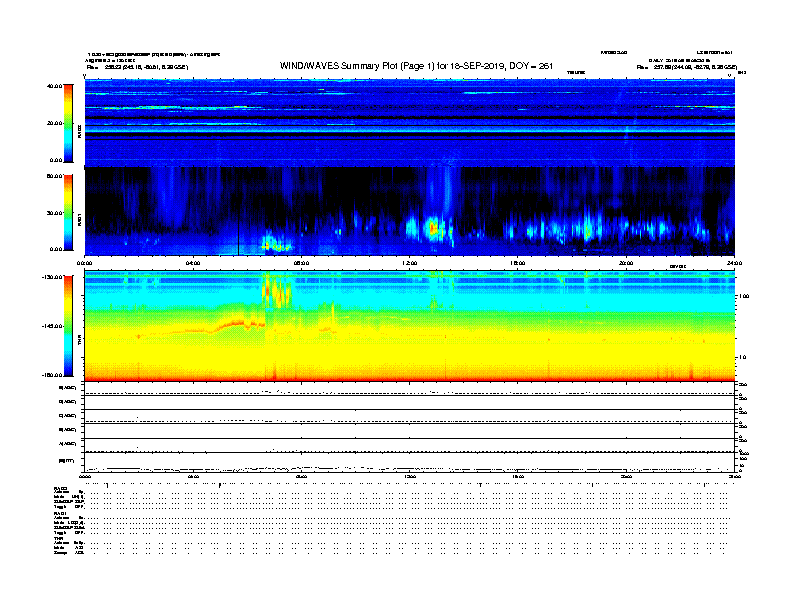Click the RAD2 color scale bar
The image size is (792, 612).
[68, 123]
